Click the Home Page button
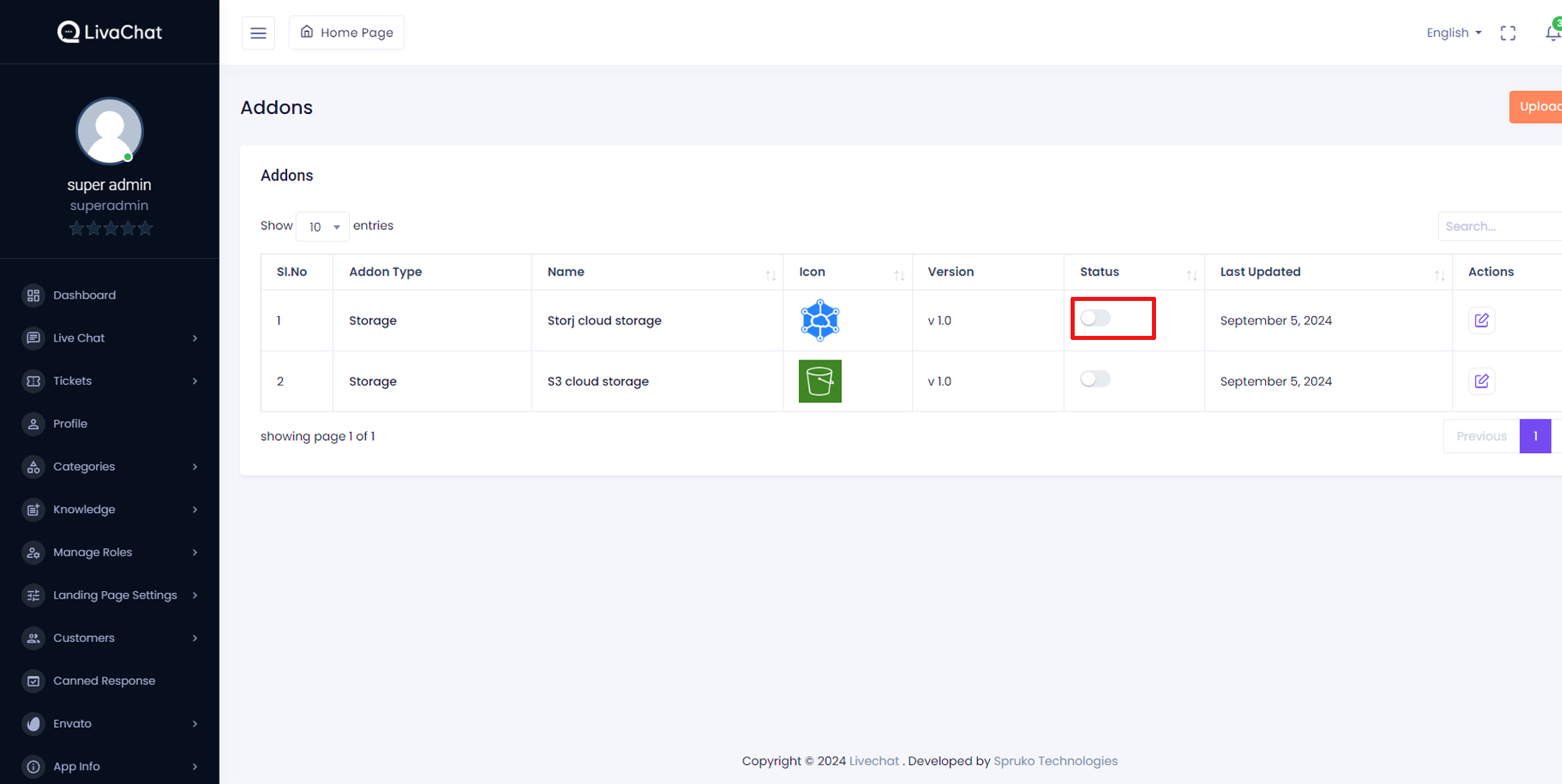This screenshot has width=1562, height=784. click(x=347, y=33)
